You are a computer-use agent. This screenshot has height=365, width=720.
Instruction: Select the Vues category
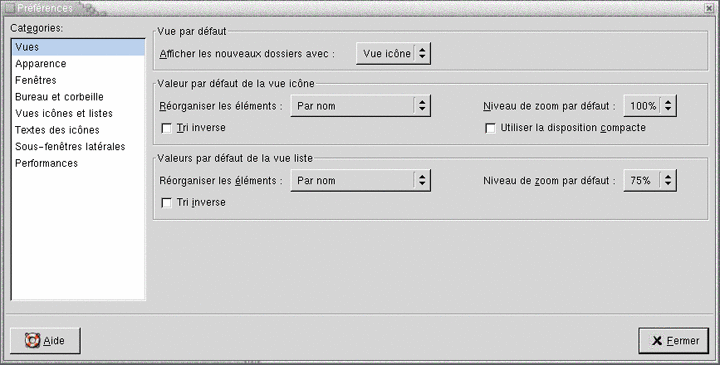tap(78, 47)
